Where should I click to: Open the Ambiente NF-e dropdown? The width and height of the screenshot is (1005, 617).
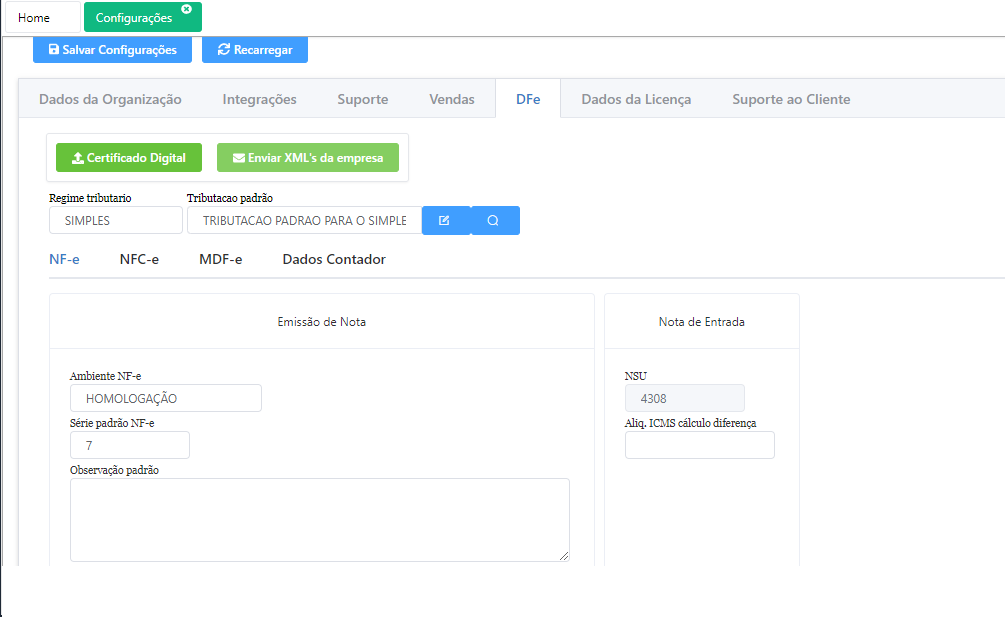pyautogui.click(x=165, y=398)
